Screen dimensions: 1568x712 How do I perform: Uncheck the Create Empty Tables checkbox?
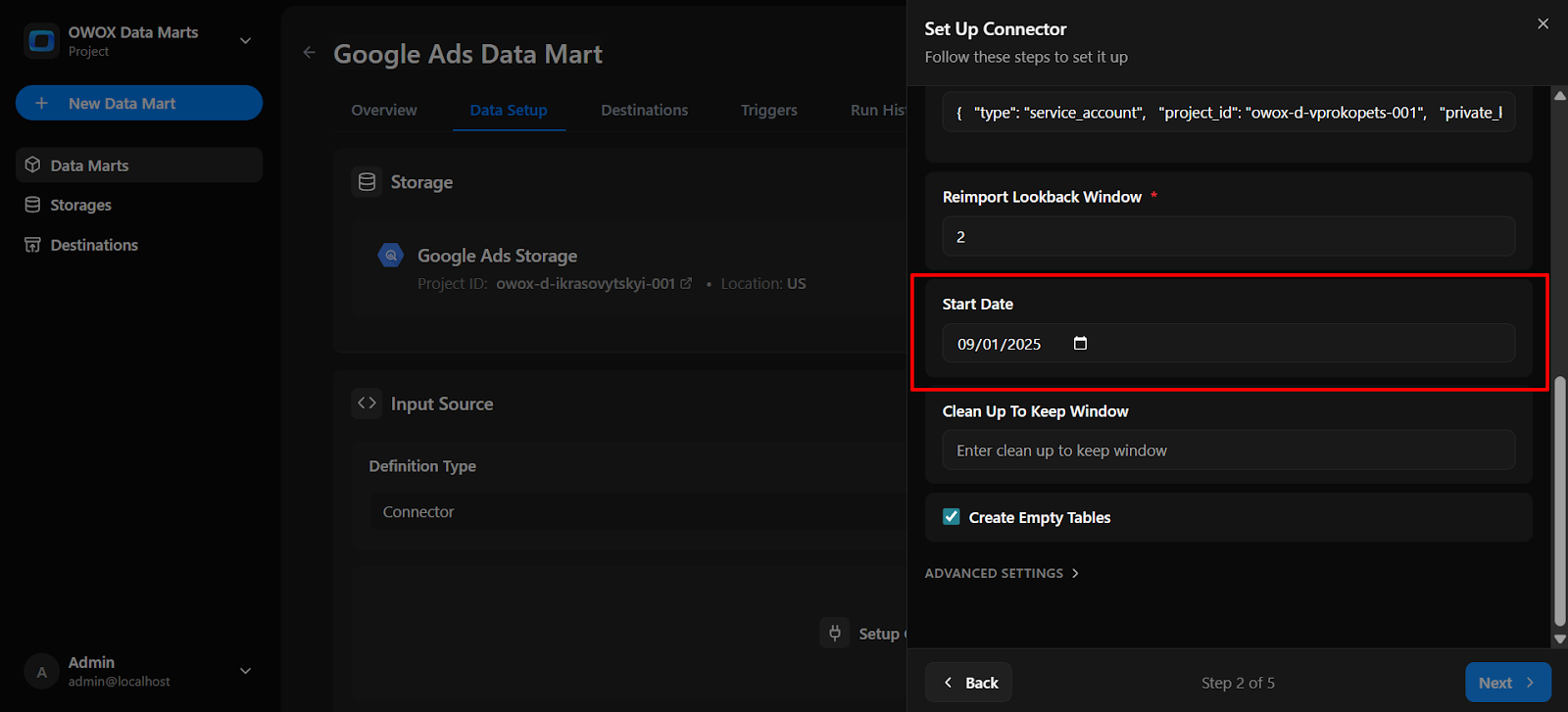click(x=952, y=516)
